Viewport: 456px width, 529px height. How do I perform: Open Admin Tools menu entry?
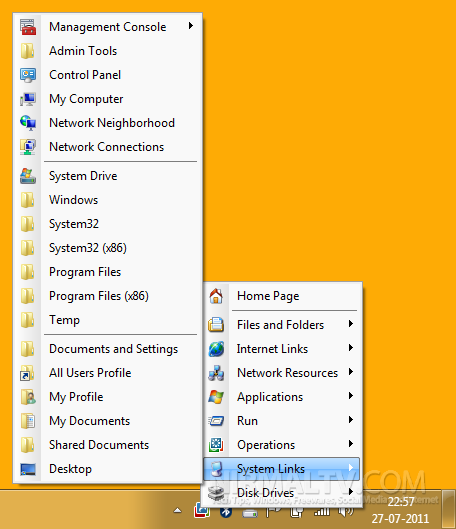pos(108,51)
